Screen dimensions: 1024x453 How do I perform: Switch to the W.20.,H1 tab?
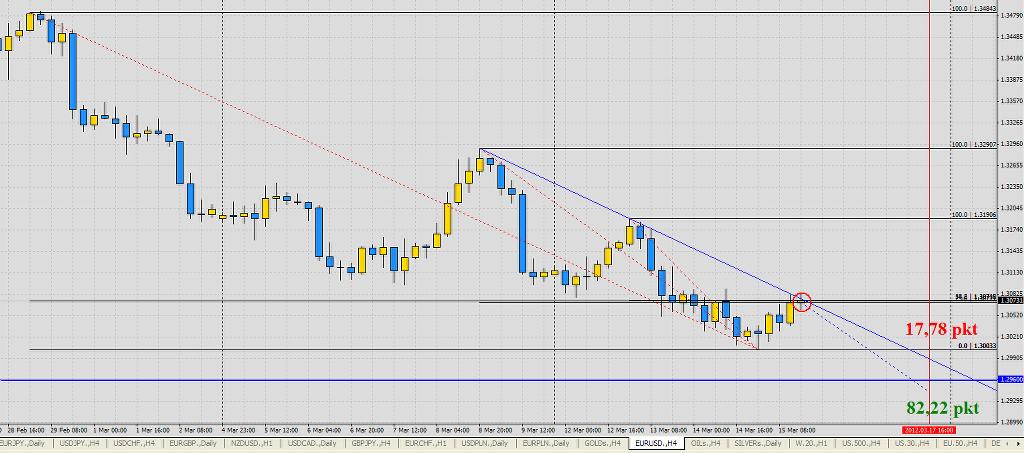pos(809,443)
